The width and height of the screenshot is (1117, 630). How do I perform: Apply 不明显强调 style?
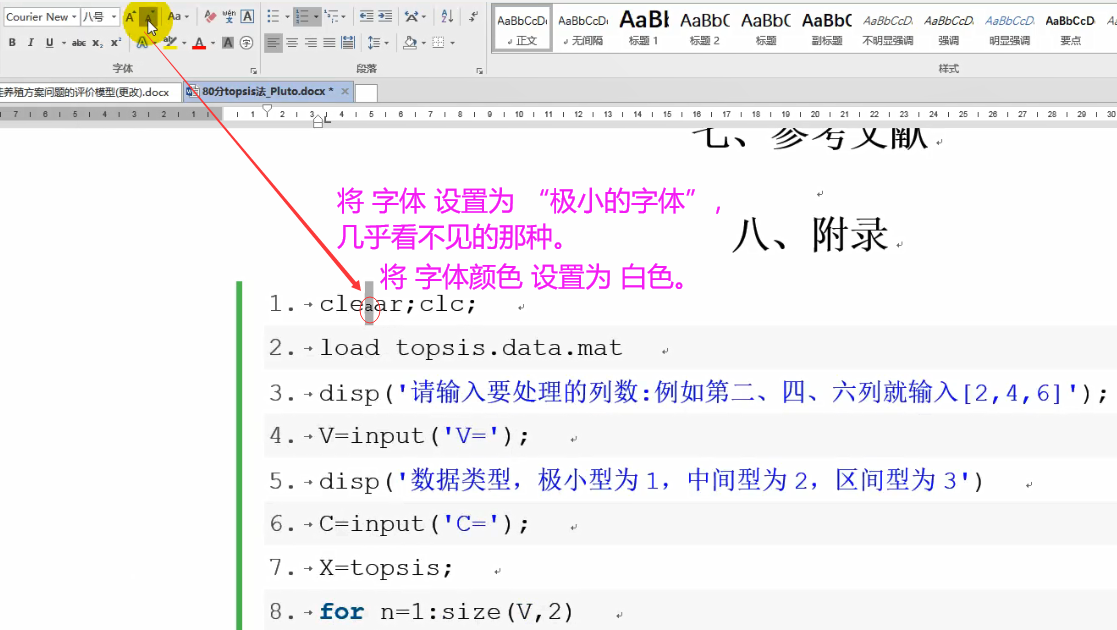pyautogui.click(x=888, y=29)
